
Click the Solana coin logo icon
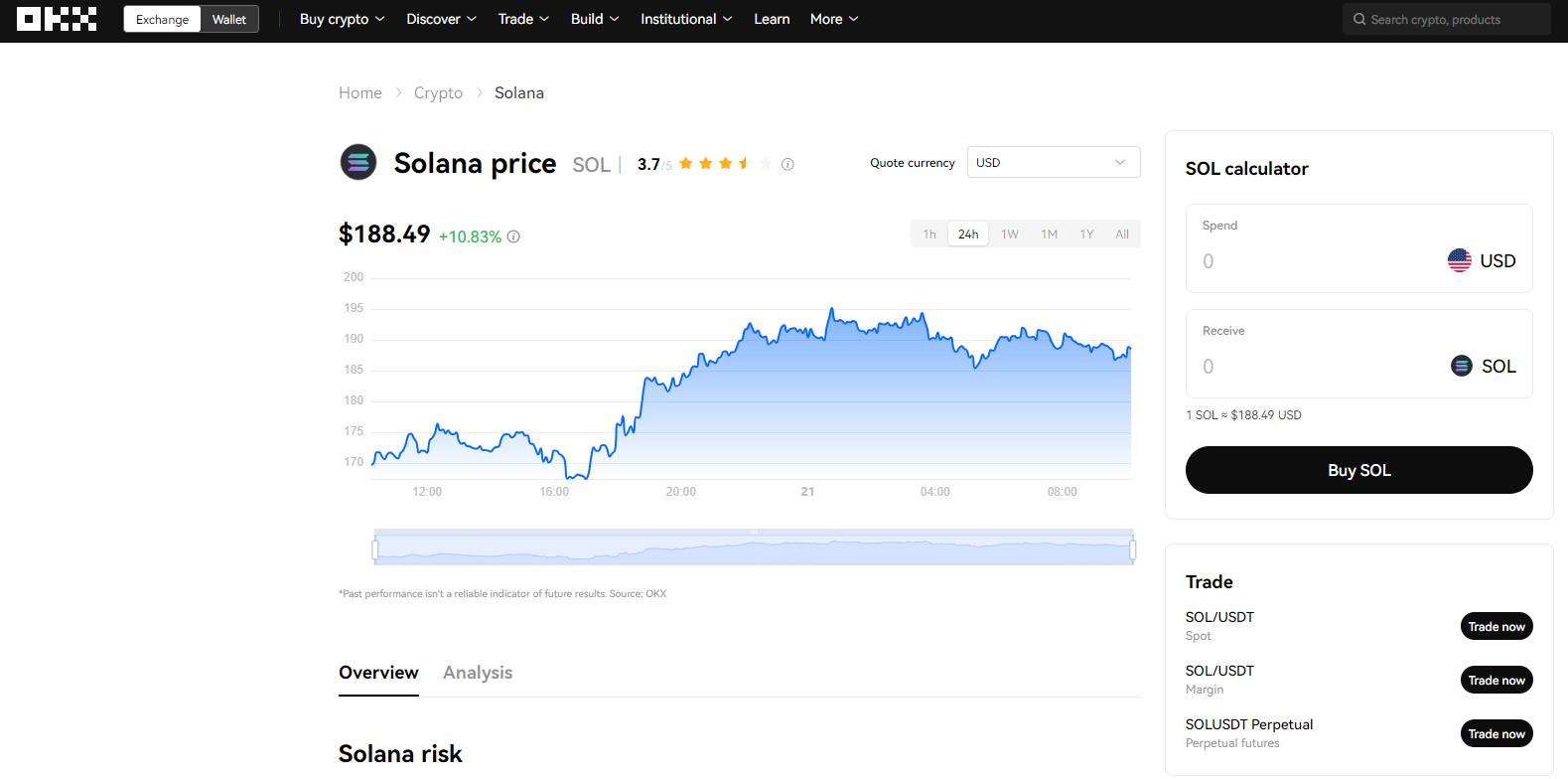pyautogui.click(x=358, y=162)
